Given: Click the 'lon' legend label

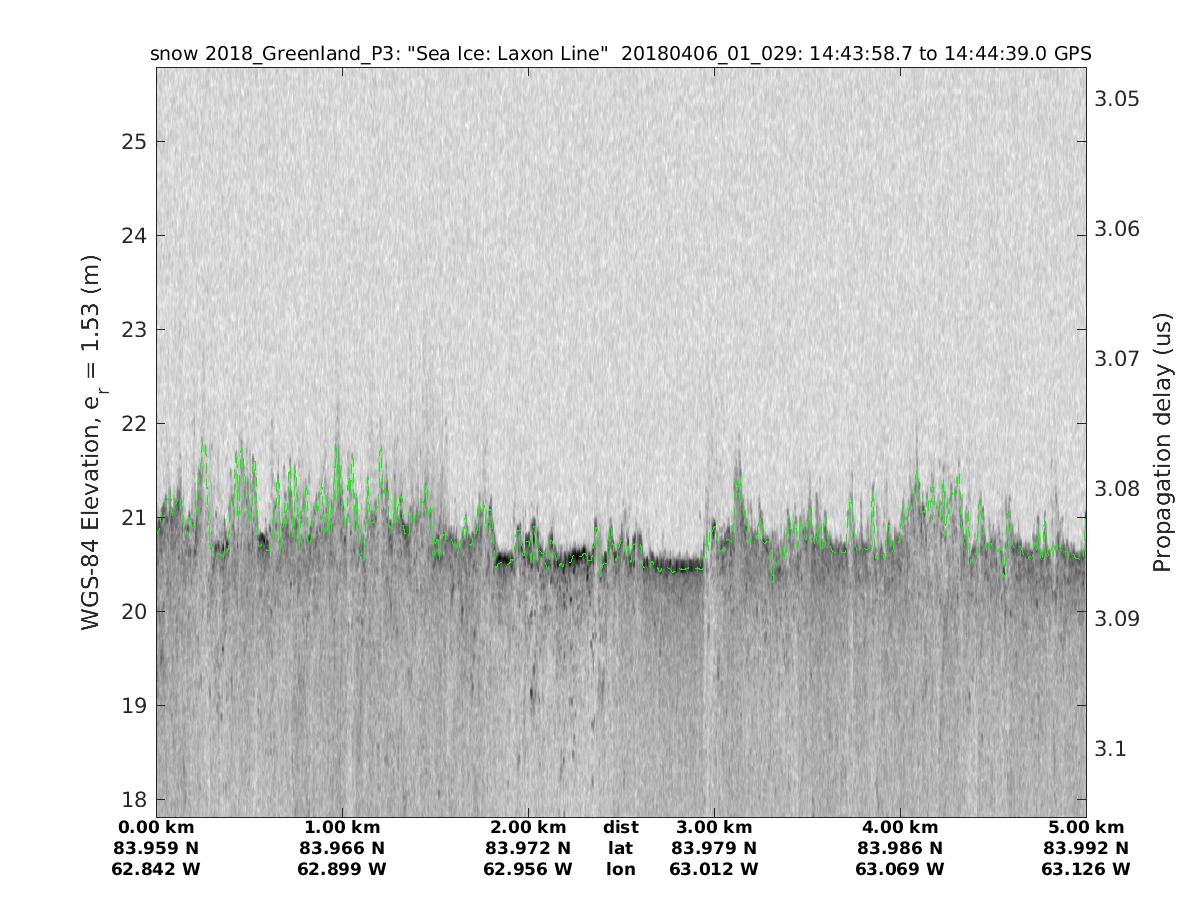Looking at the screenshot, I should tap(620, 869).
